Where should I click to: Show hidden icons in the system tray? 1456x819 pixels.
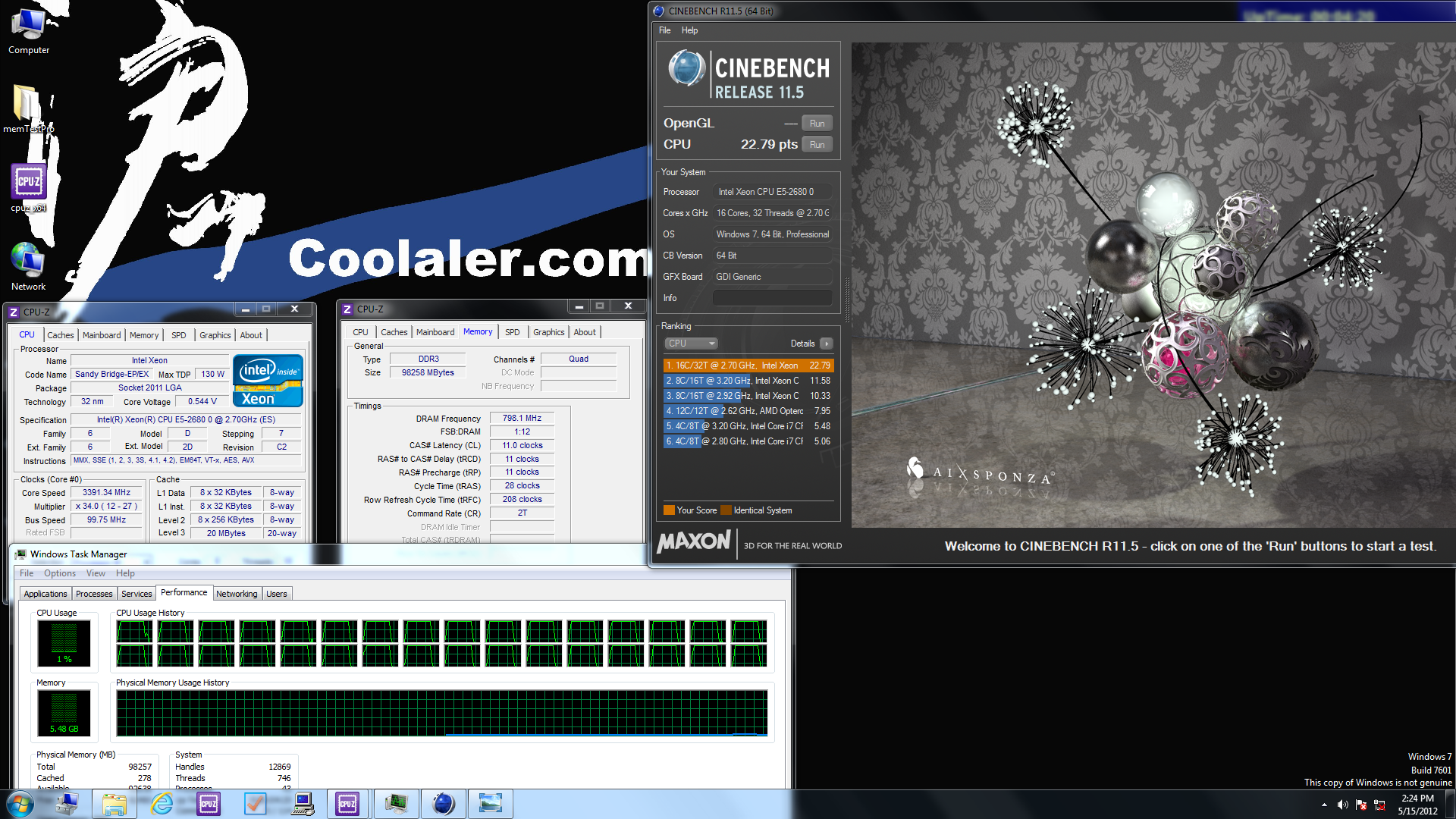[x=1324, y=805]
